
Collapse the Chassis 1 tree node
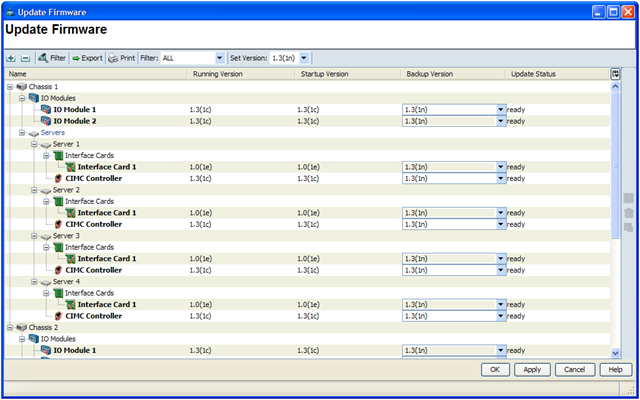[9, 87]
